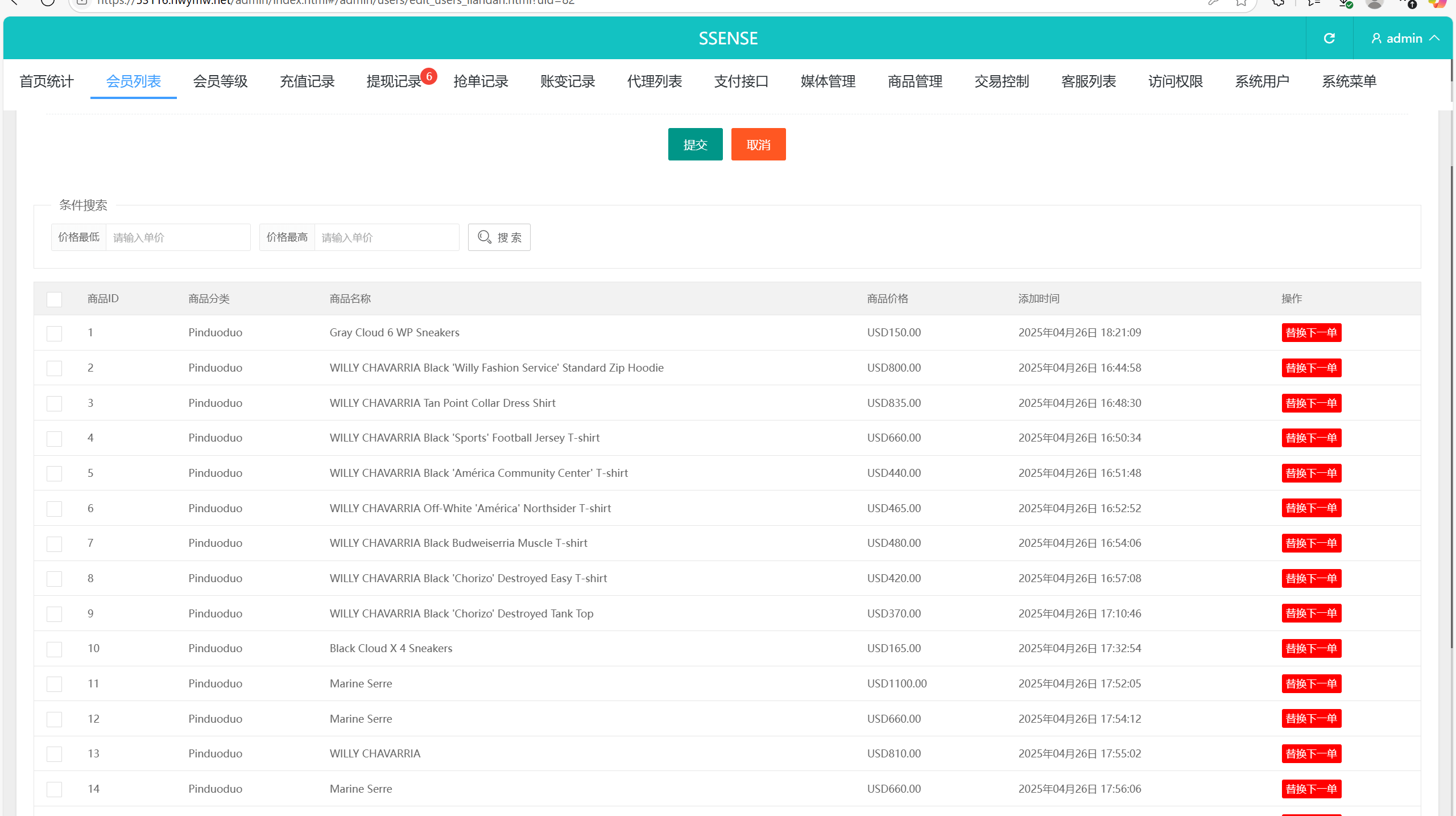Check the Gray Cloud 6 WP Sneakers row
The width and height of the screenshot is (1456, 816).
pos(54,333)
